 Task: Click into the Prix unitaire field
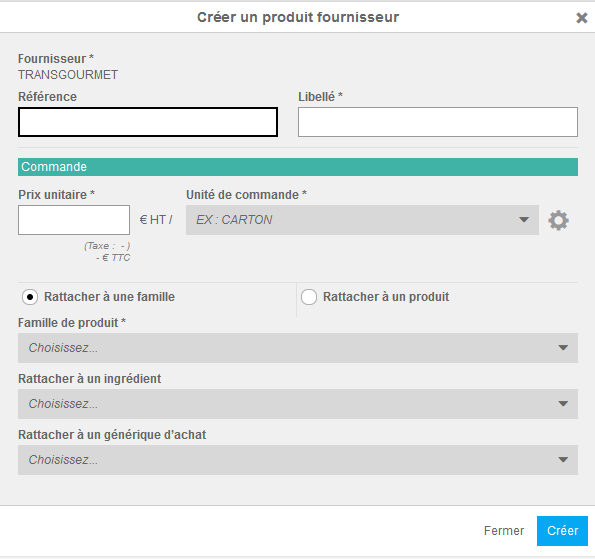tap(74, 220)
